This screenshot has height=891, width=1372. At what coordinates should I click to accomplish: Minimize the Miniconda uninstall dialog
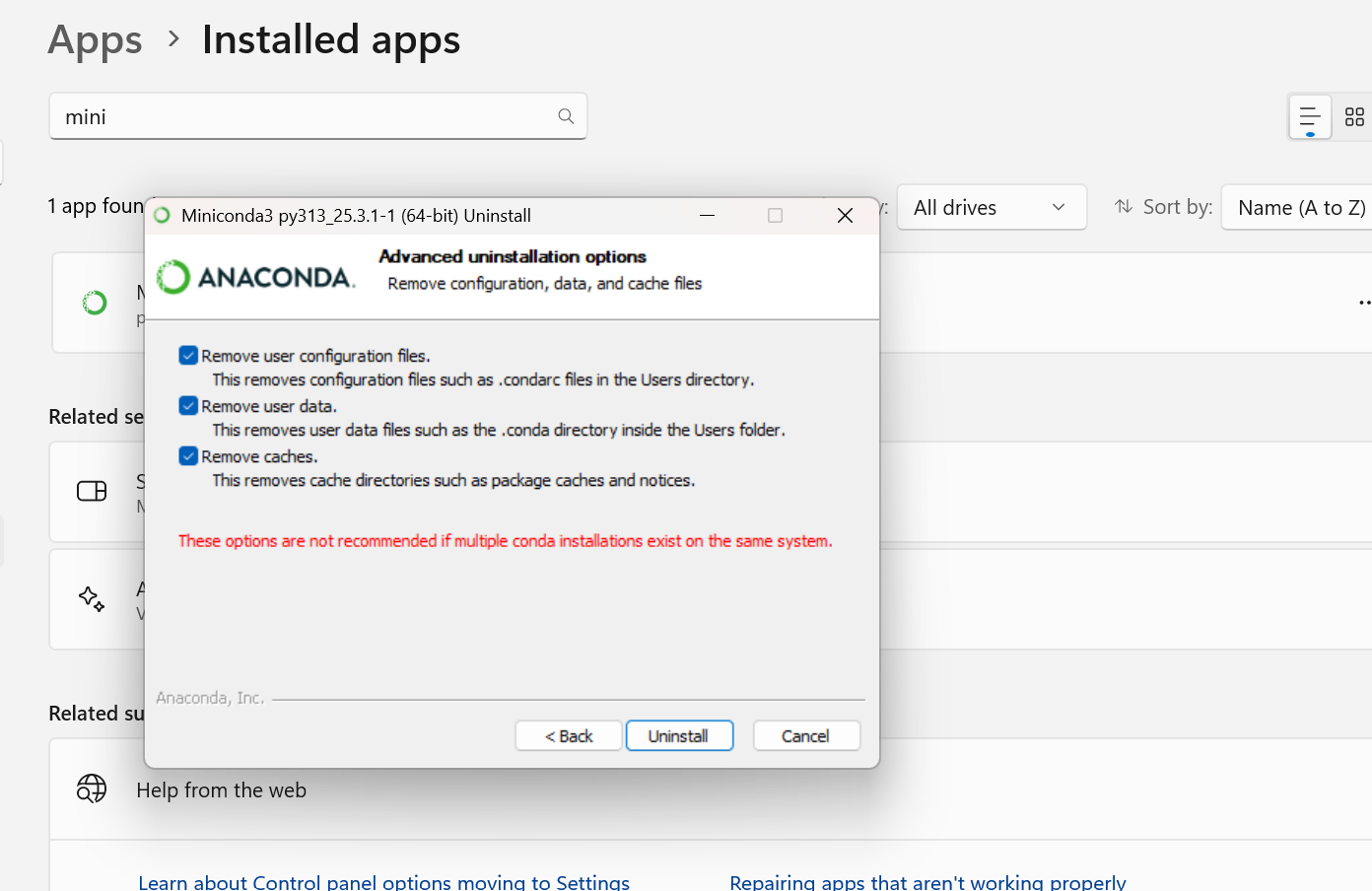pyautogui.click(x=707, y=216)
